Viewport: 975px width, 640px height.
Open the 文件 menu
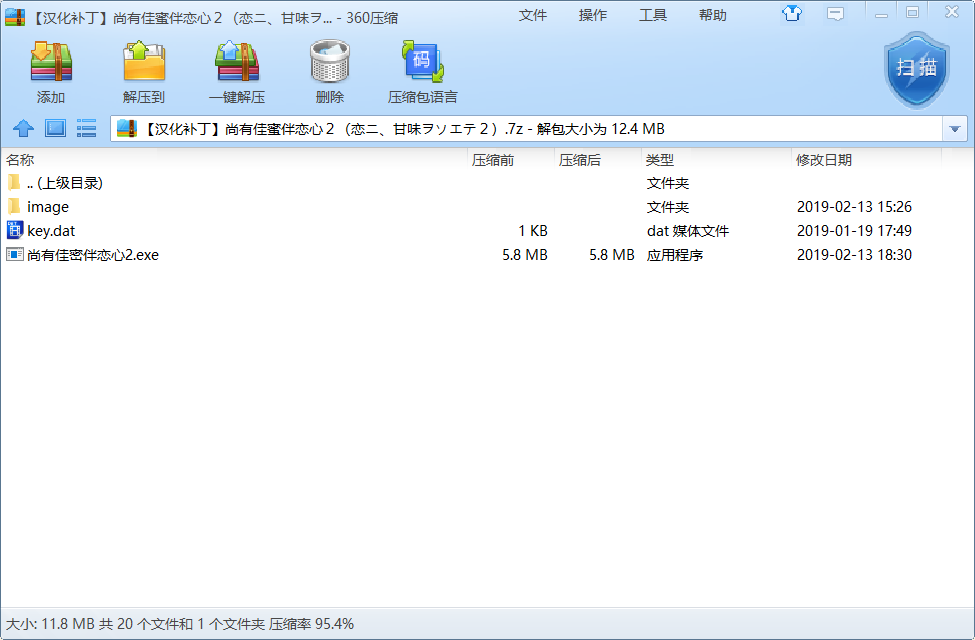[x=533, y=16]
